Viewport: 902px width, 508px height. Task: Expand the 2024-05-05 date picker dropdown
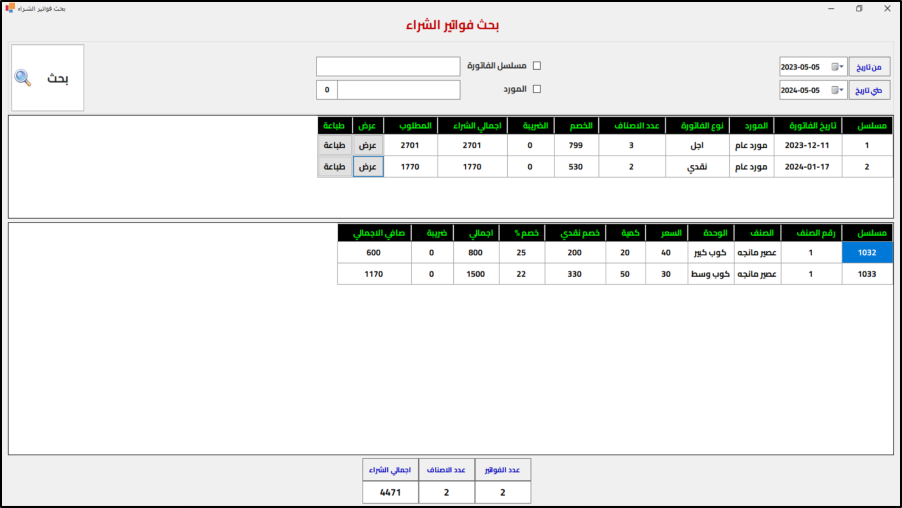coord(837,91)
